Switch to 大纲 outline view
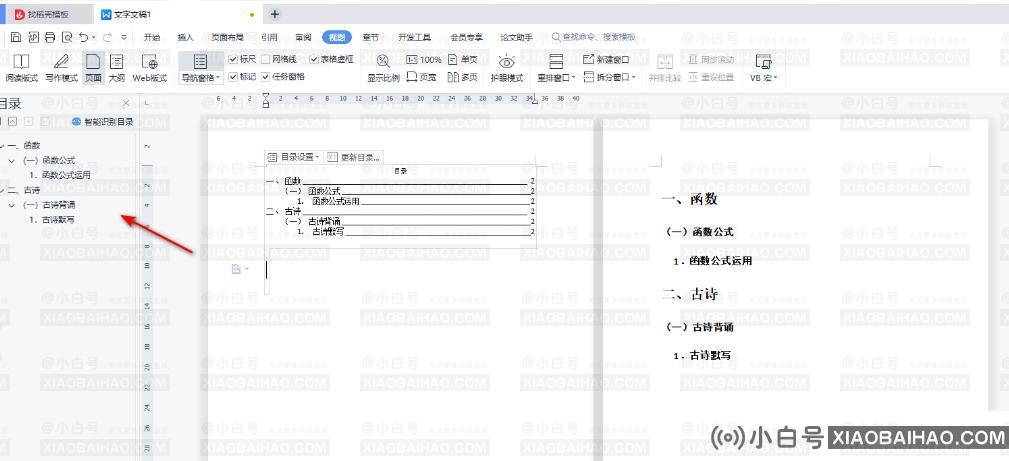1009x461 pixels. (x=116, y=69)
